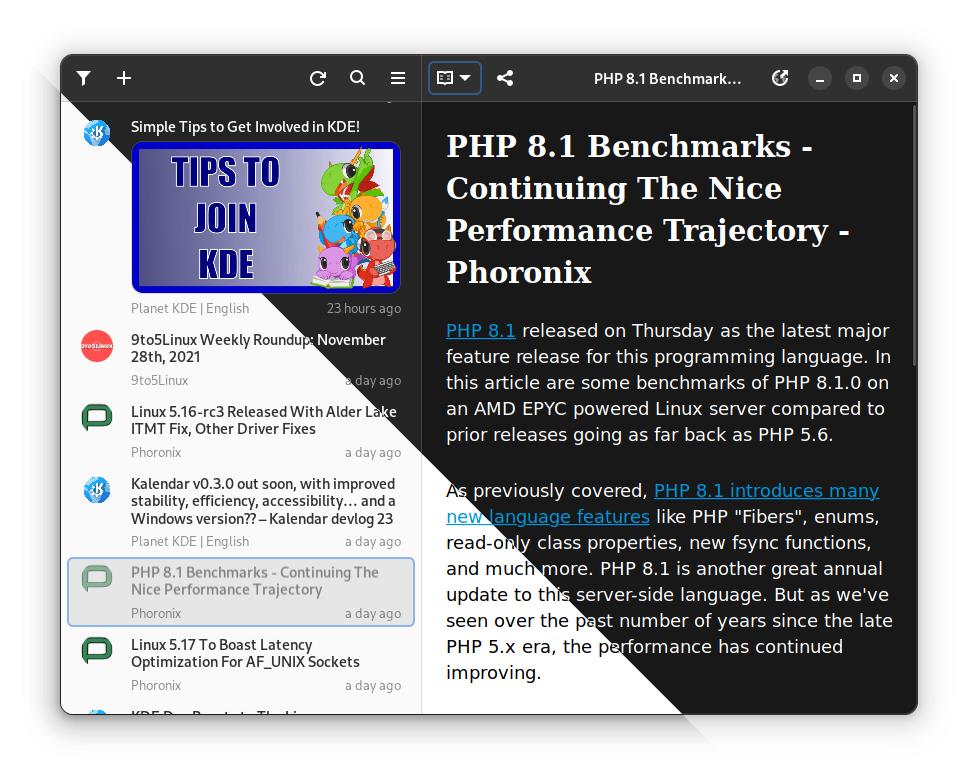Open the feed filter icon

click(84, 78)
